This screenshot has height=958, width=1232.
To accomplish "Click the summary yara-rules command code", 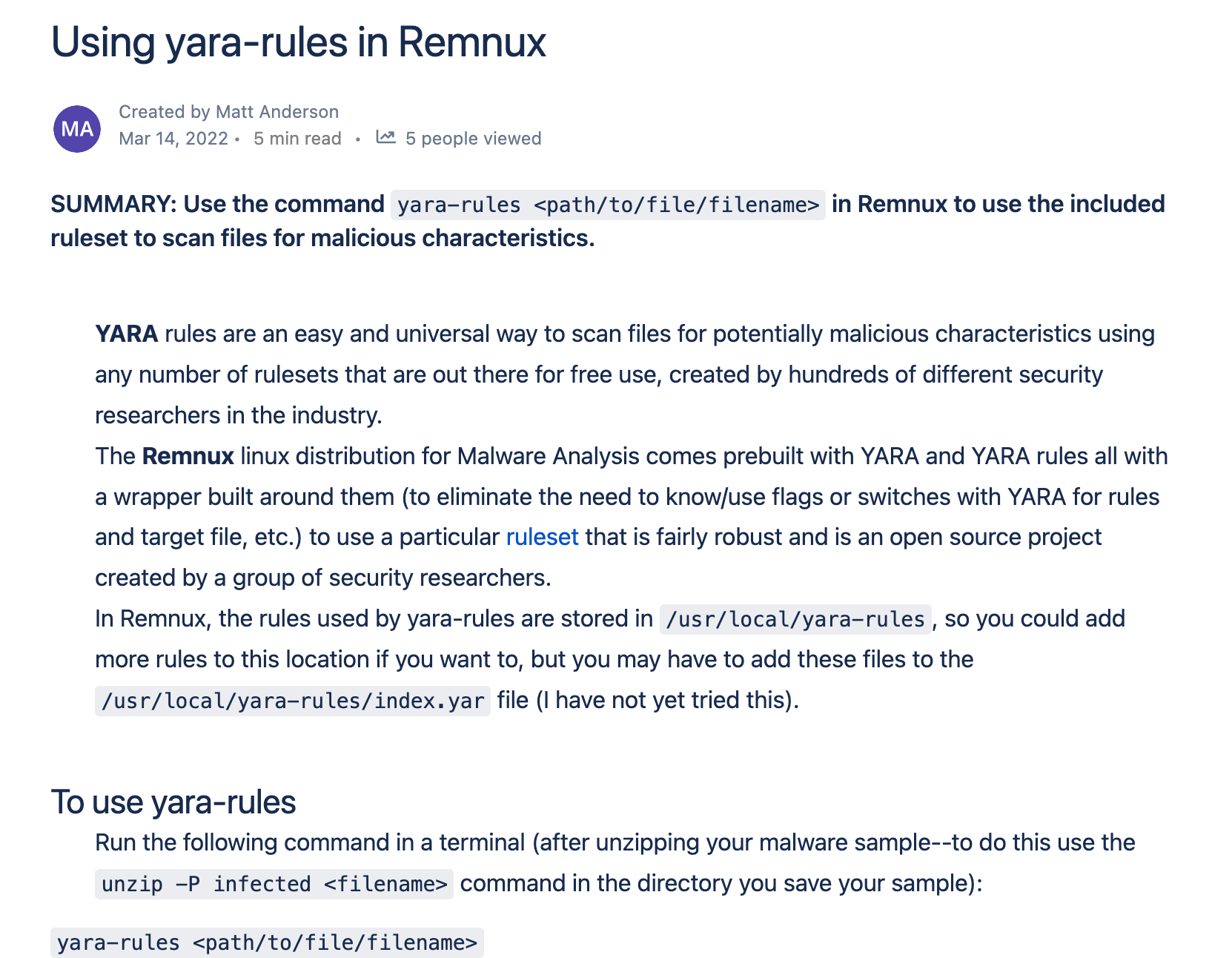I will click(608, 205).
